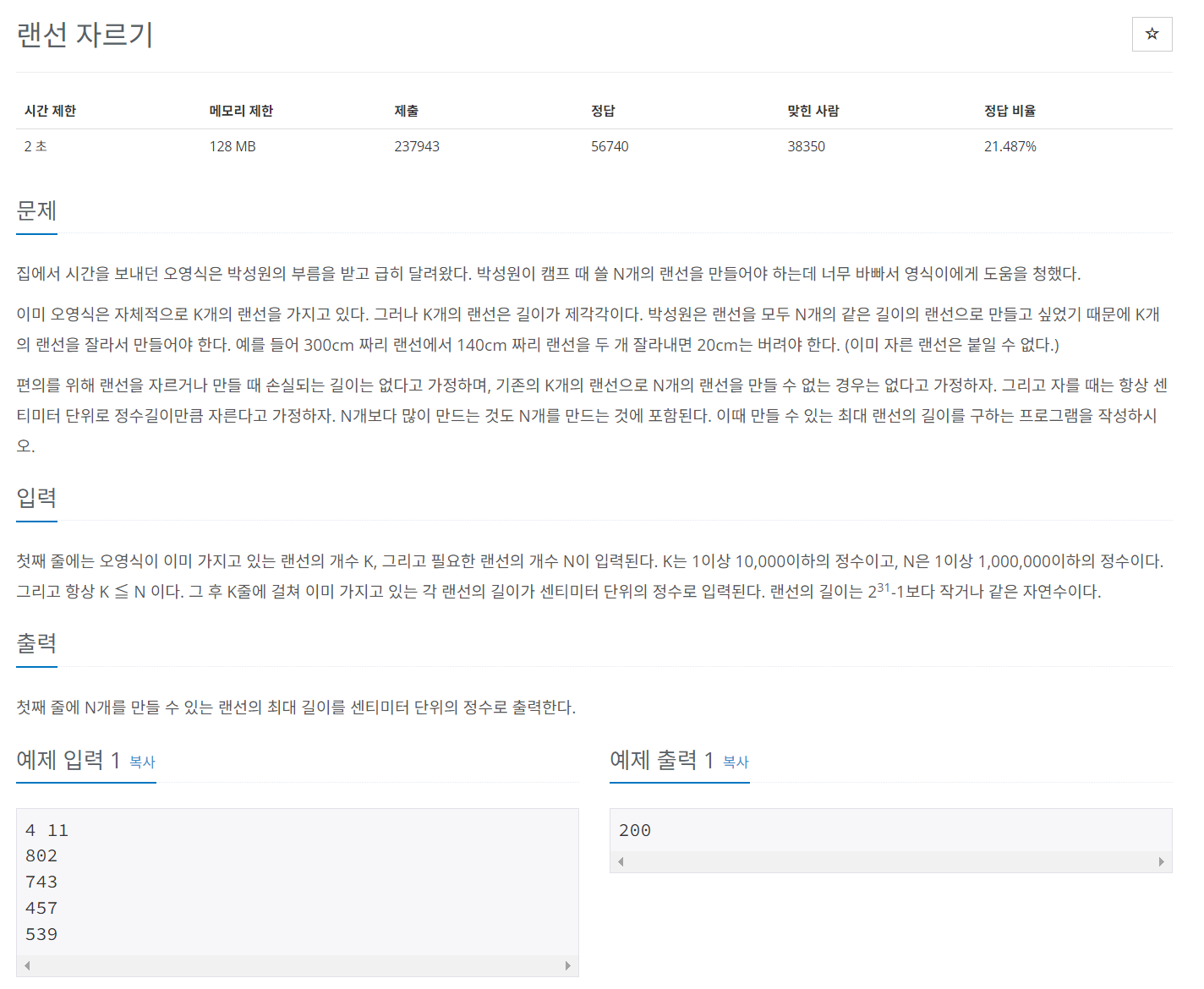Click the 문제 section heading

(x=36, y=210)
